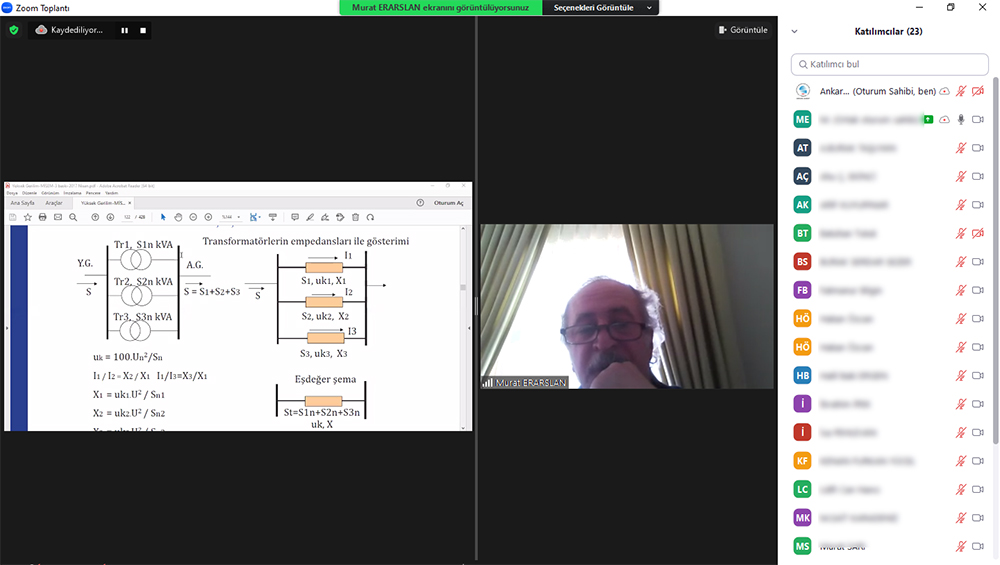The image size is (1000, 565).
Task: Select the arrow selection tool in Acrobat
Action: pos(163,217)
